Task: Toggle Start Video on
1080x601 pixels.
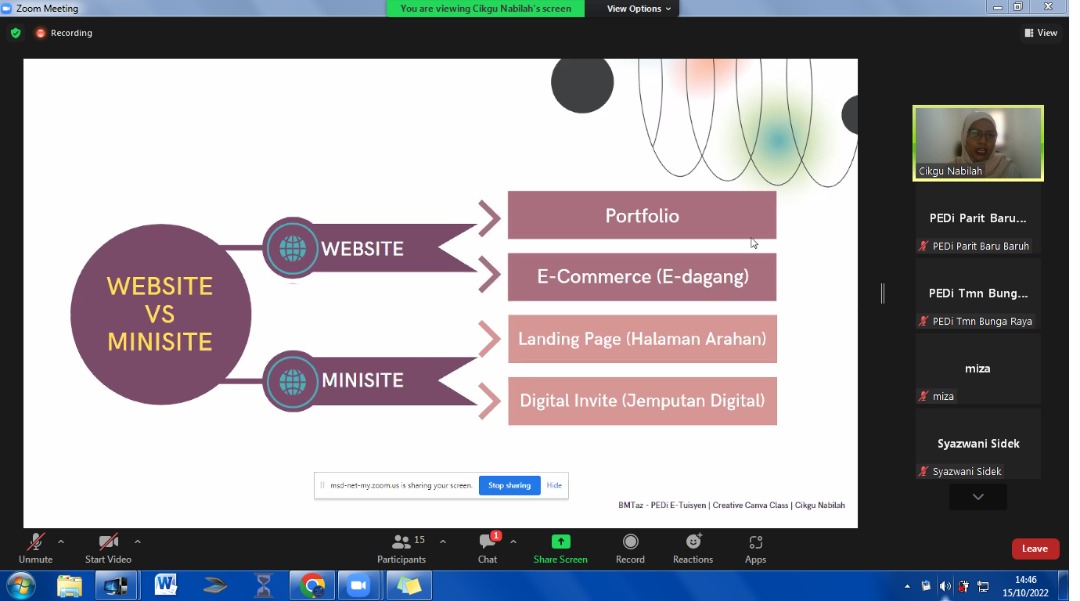Action: (x=108, y=547)
